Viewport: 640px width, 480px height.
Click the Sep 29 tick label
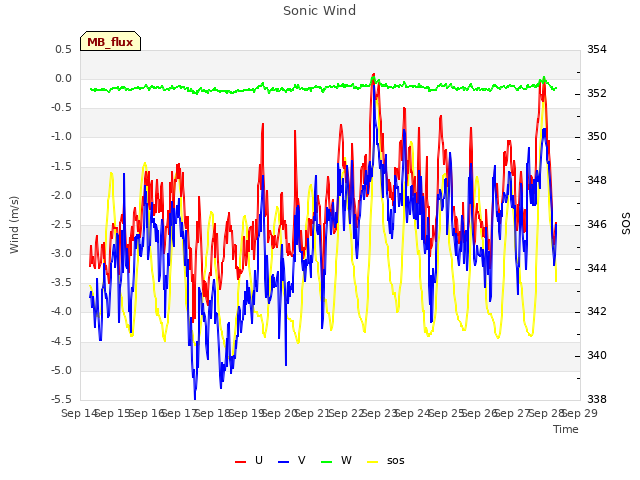pyautogui.click(x=580, y=413)
